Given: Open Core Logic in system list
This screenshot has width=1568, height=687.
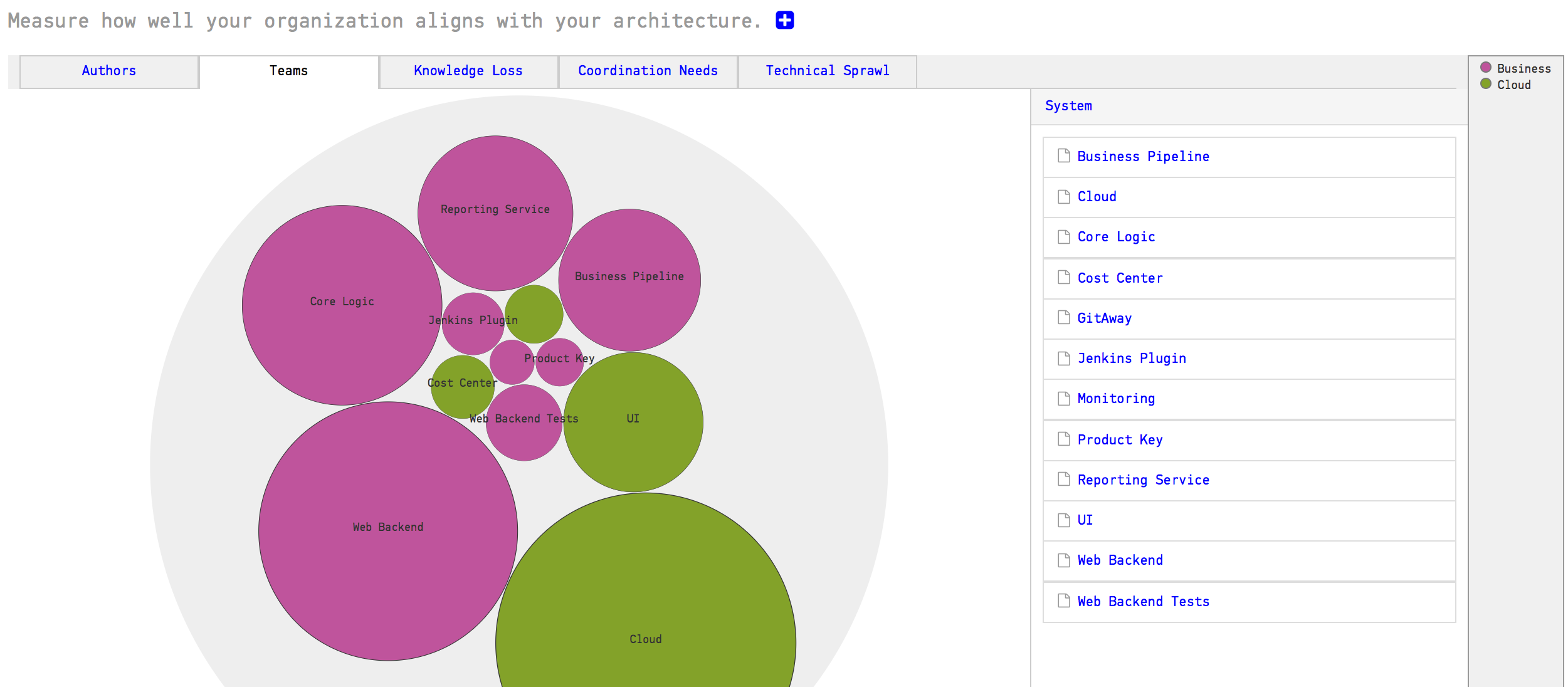Looking at the screenshot, I should click(x=1116, y=237).
